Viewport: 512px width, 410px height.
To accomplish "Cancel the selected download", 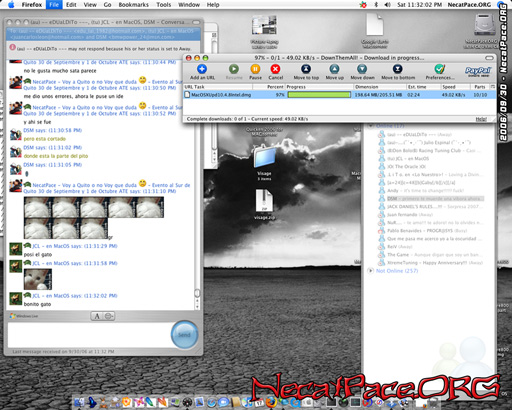I will 275,69.
